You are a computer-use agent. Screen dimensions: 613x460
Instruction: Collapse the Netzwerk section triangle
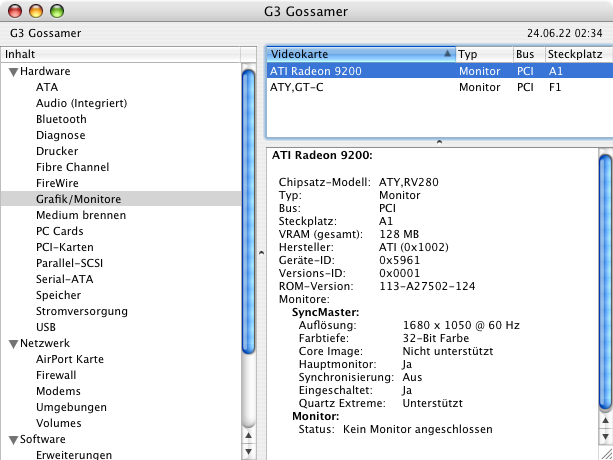tap(13, 344)
